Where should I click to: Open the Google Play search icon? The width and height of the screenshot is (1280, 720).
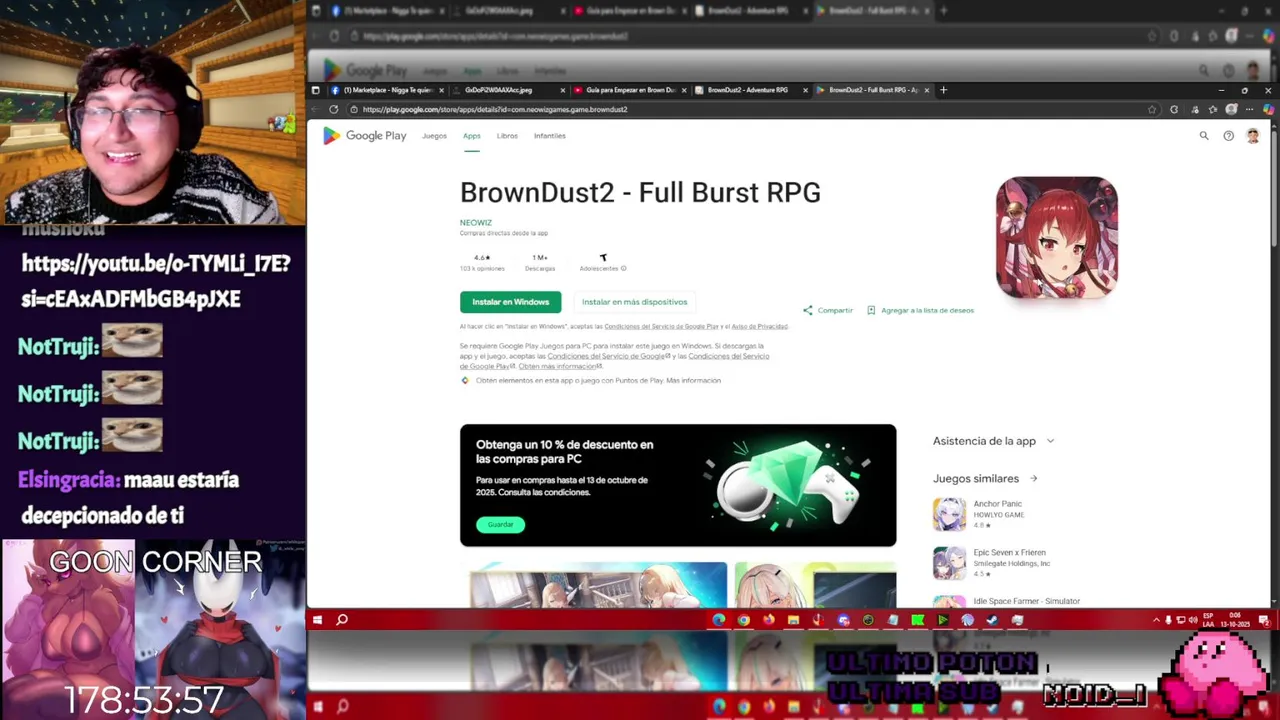pyautogui.click(x=1204, y=136)
